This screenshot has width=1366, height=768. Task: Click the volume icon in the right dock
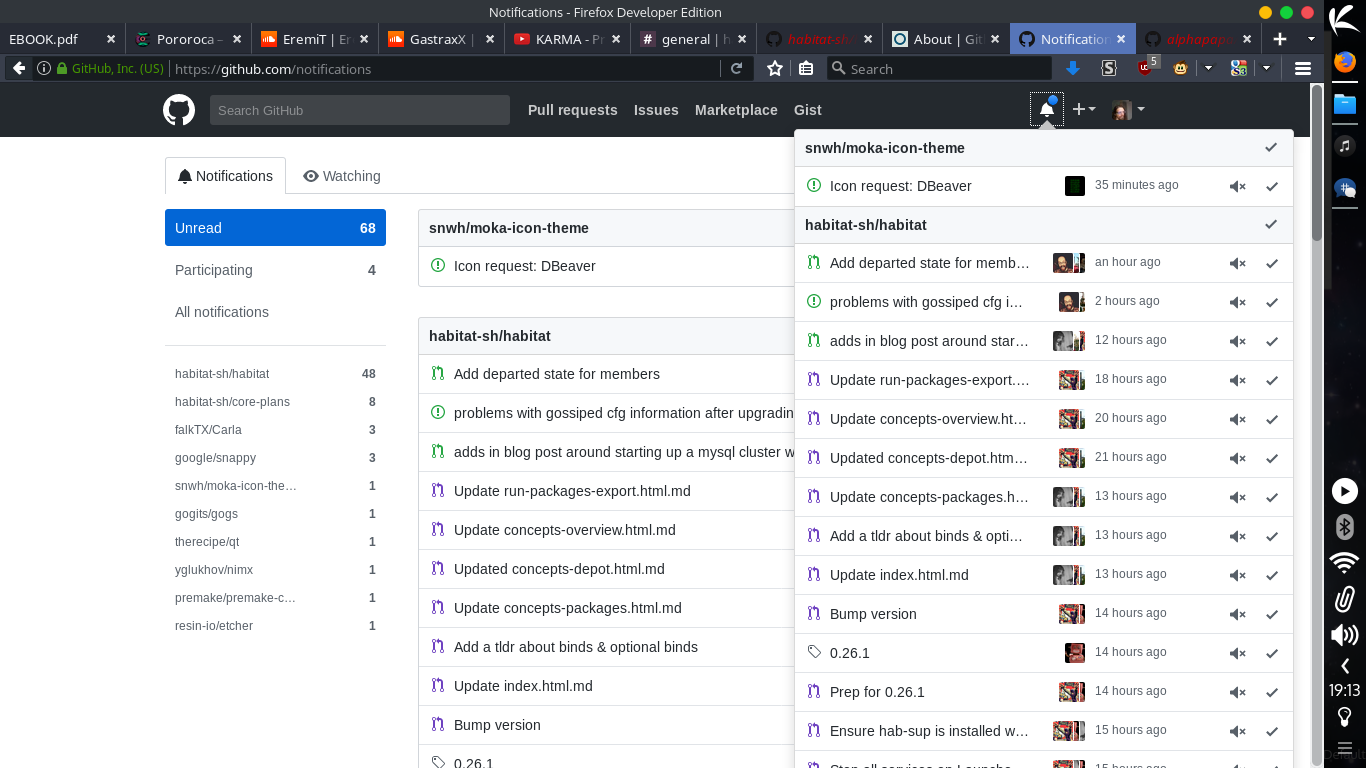click(1344, 634)
